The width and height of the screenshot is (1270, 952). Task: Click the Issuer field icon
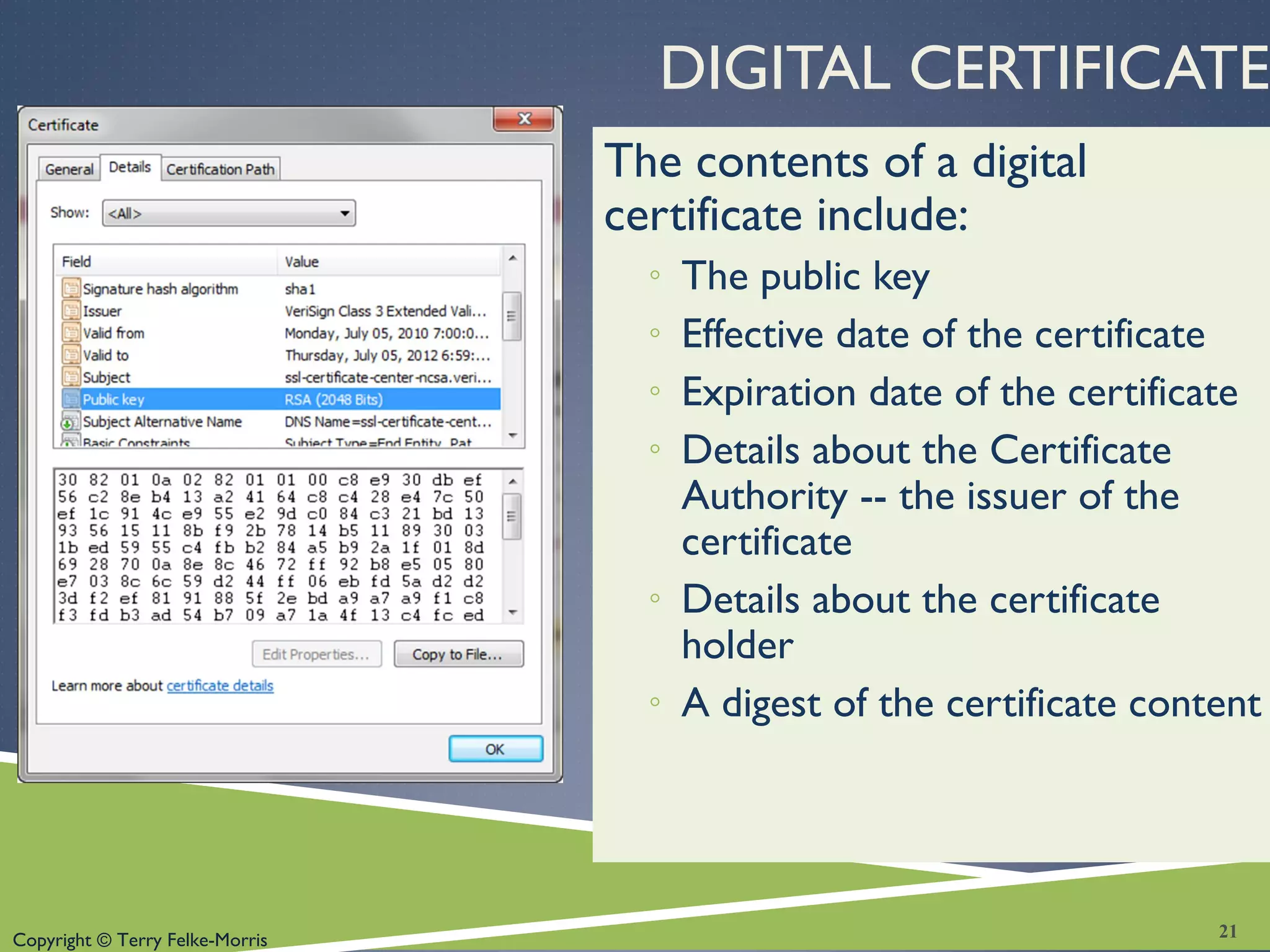71,311
